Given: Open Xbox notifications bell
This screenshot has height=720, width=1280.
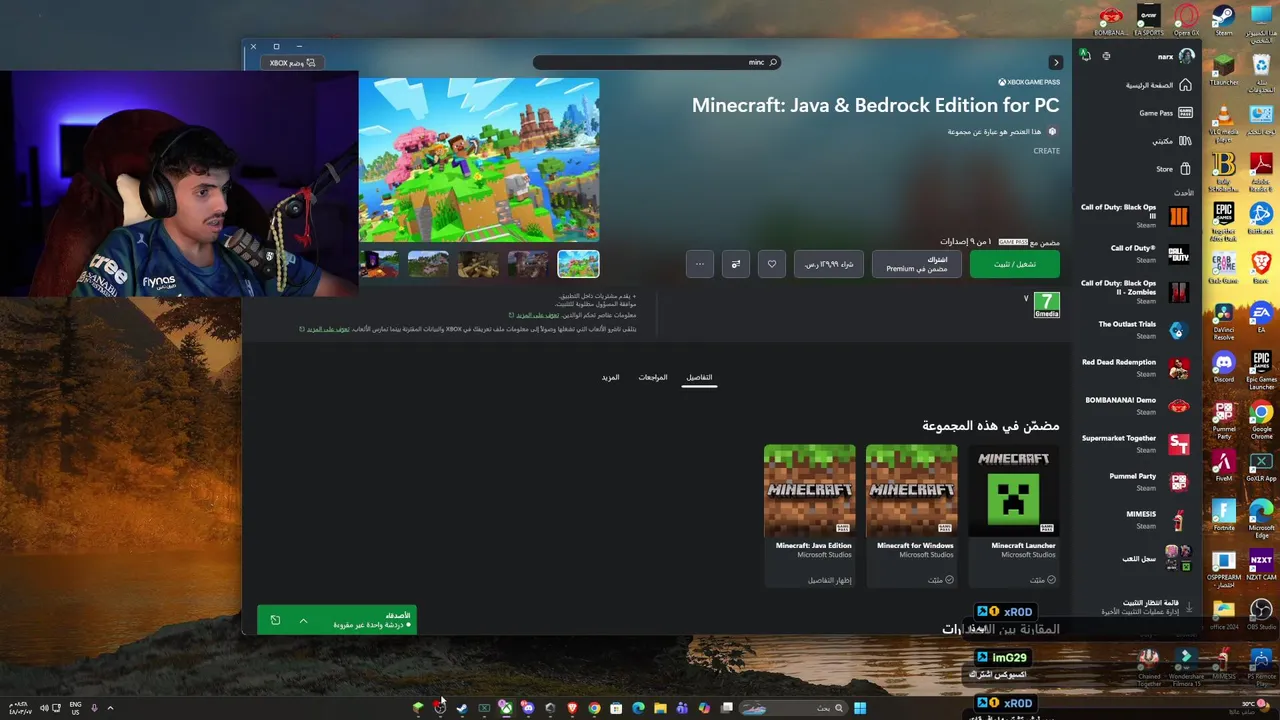Looking at the screenshot, I should (1085, 56).
